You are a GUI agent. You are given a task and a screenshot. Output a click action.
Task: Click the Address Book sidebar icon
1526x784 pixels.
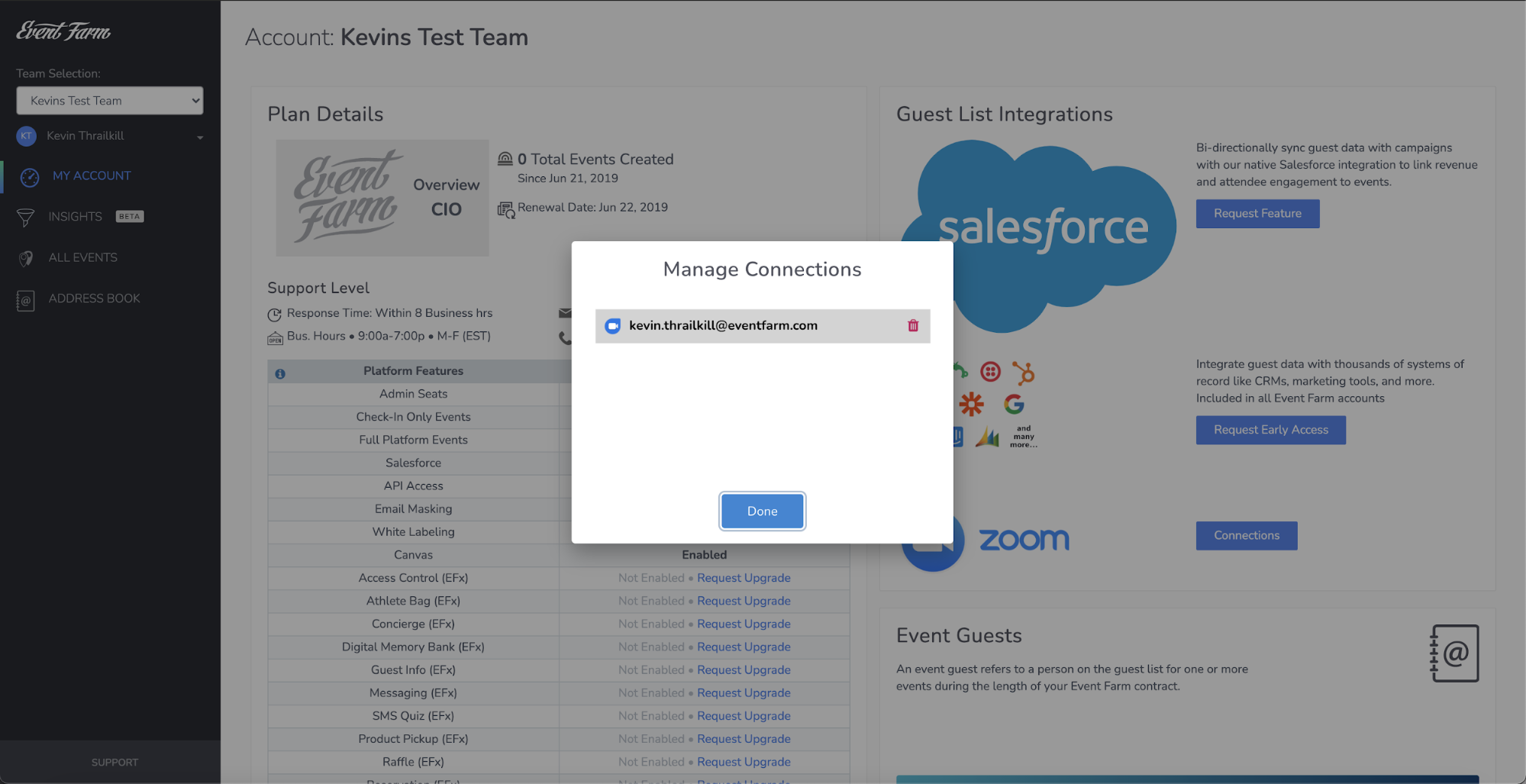point(25,300)
